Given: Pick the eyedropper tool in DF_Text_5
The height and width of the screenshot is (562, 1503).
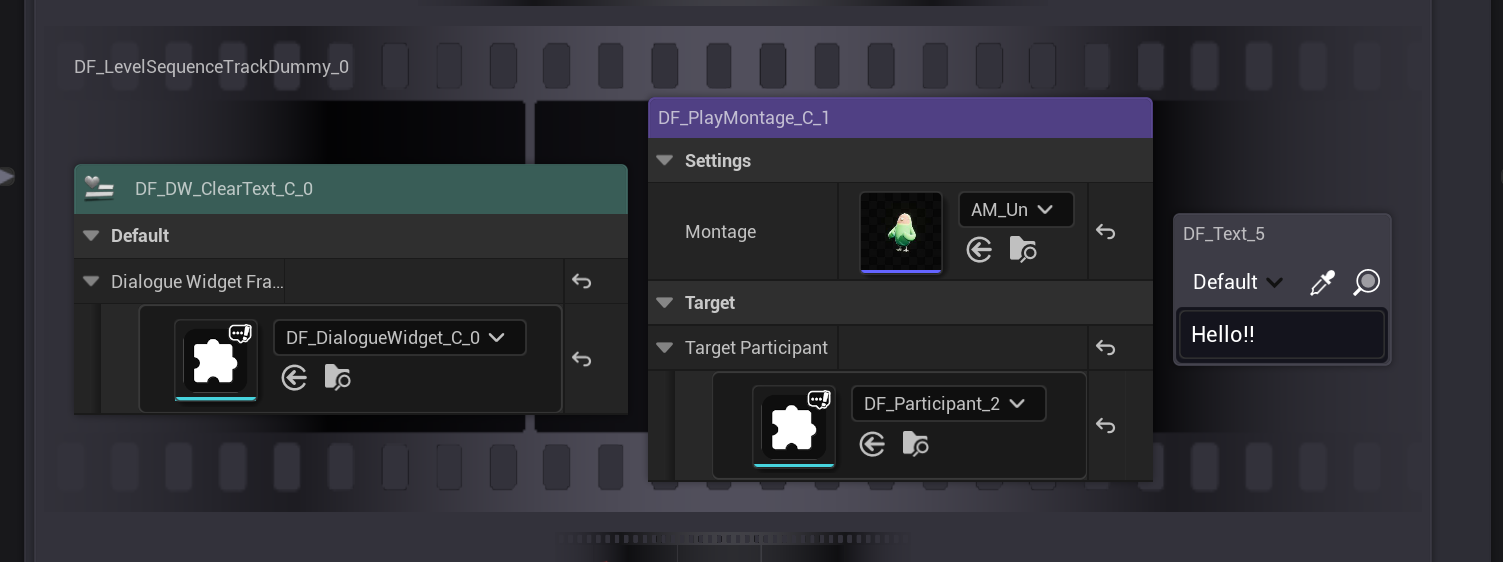Looking at the screenshot, I should [1322, 283].
